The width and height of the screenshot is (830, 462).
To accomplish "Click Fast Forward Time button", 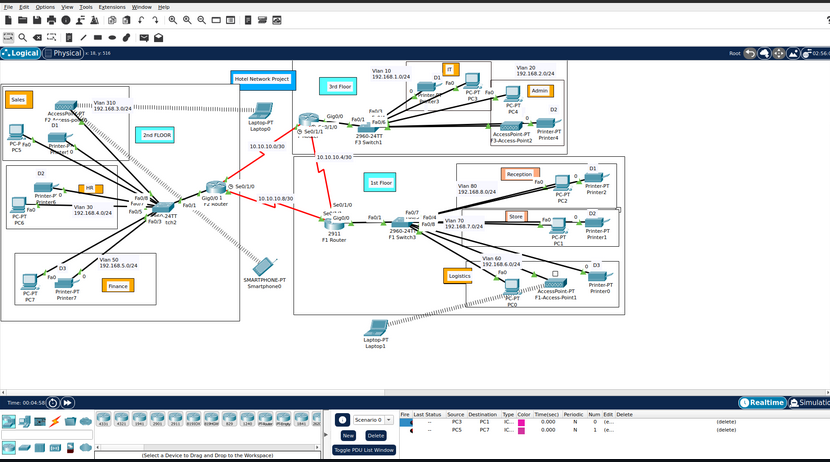I will click(68, 403).
